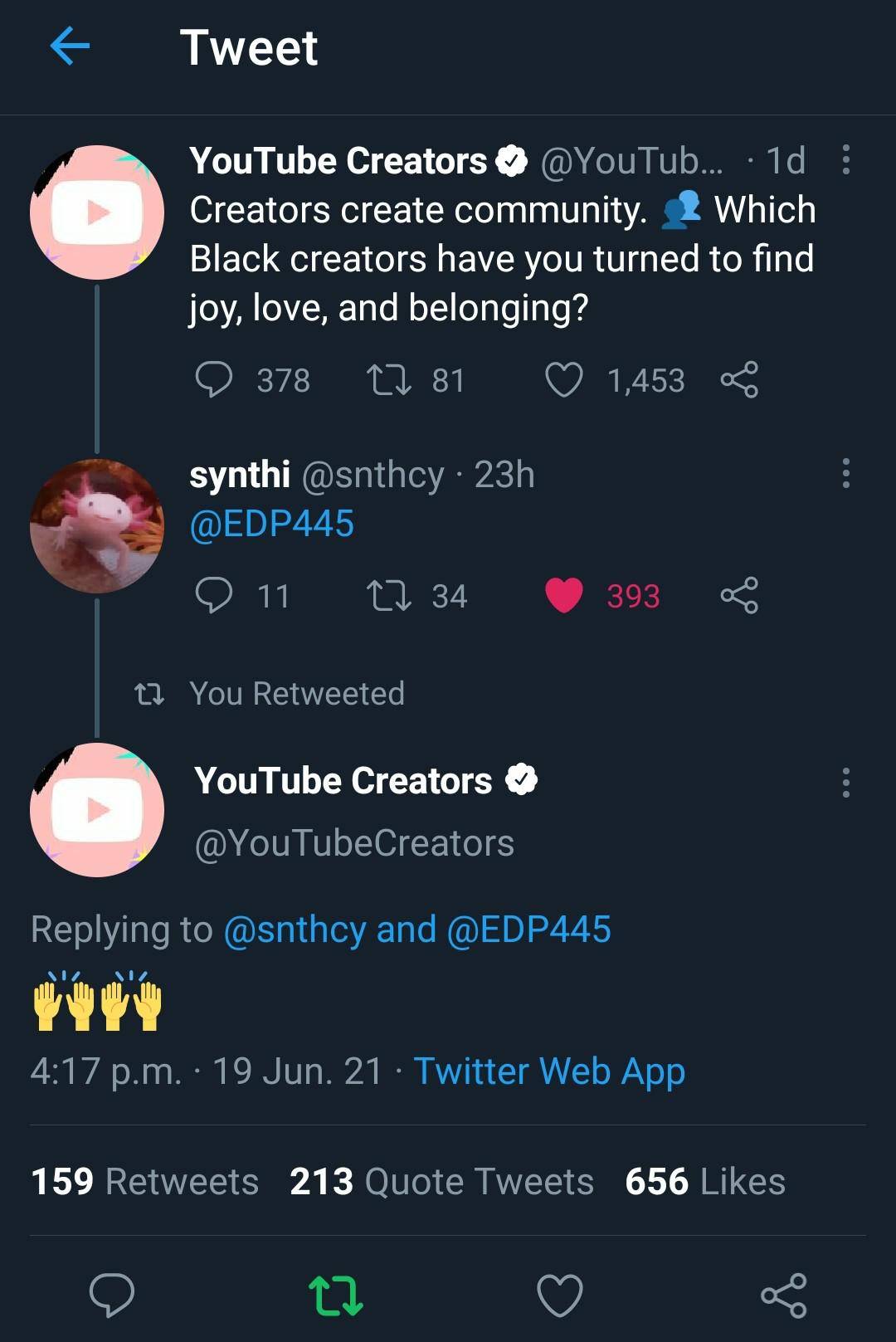Like the main tweet using the bottom heart
The height and width of the screenshot is (1342, 896).
pos(560,1296)
